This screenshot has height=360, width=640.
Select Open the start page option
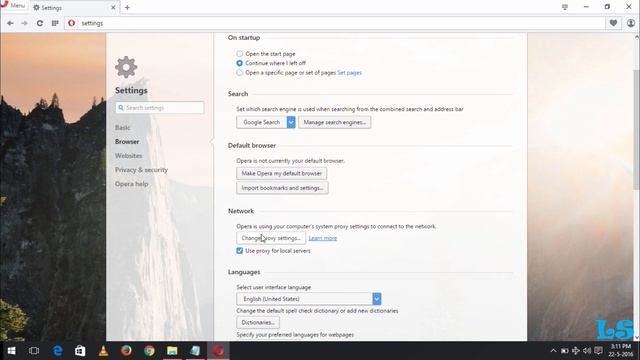pyautogui.click(x=240, y=54)
